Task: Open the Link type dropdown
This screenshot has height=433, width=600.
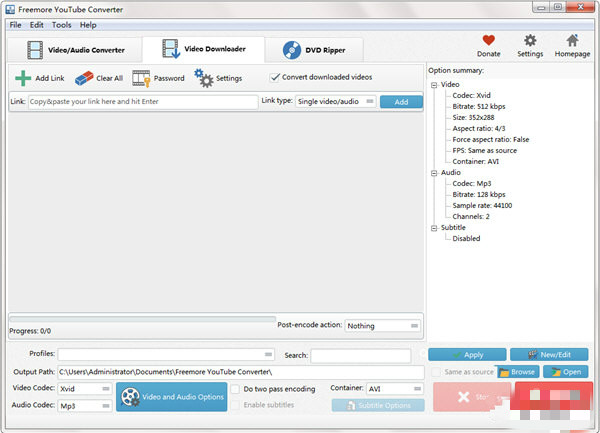Action: 336,101
